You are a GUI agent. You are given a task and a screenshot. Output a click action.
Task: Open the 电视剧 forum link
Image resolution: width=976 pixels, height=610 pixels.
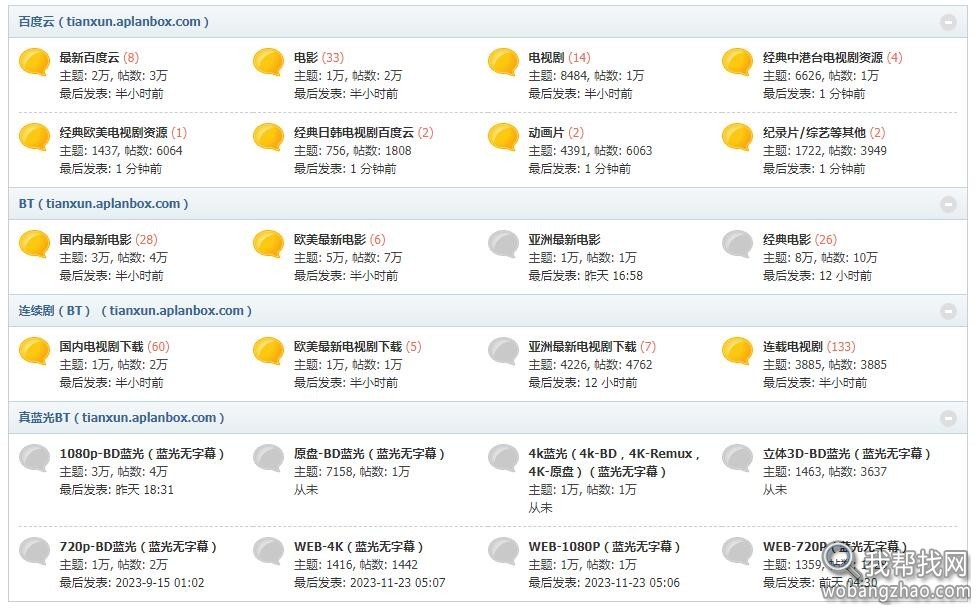tap(547, 58)
